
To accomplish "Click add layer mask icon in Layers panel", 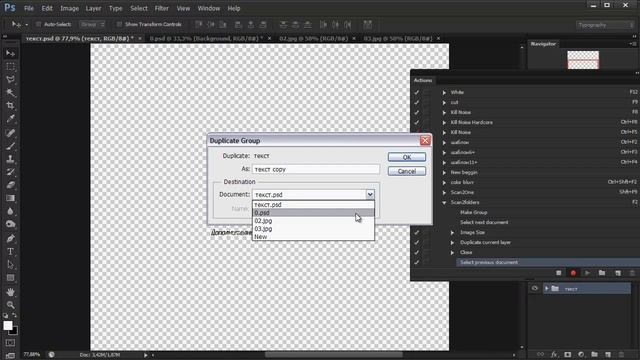I will [x=568, y=354].
